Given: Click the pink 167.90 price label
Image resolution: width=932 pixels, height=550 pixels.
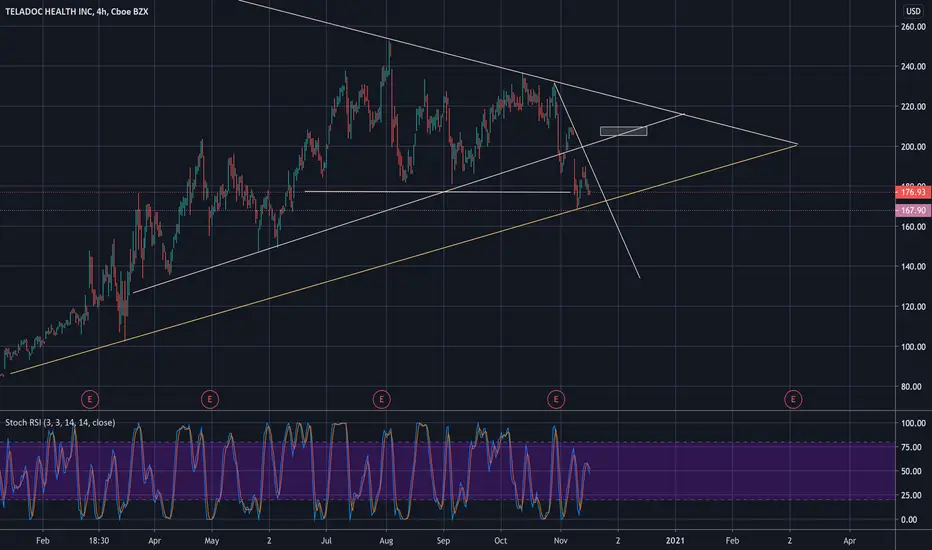Looking at the screenshot, I should tap(913, 210).
